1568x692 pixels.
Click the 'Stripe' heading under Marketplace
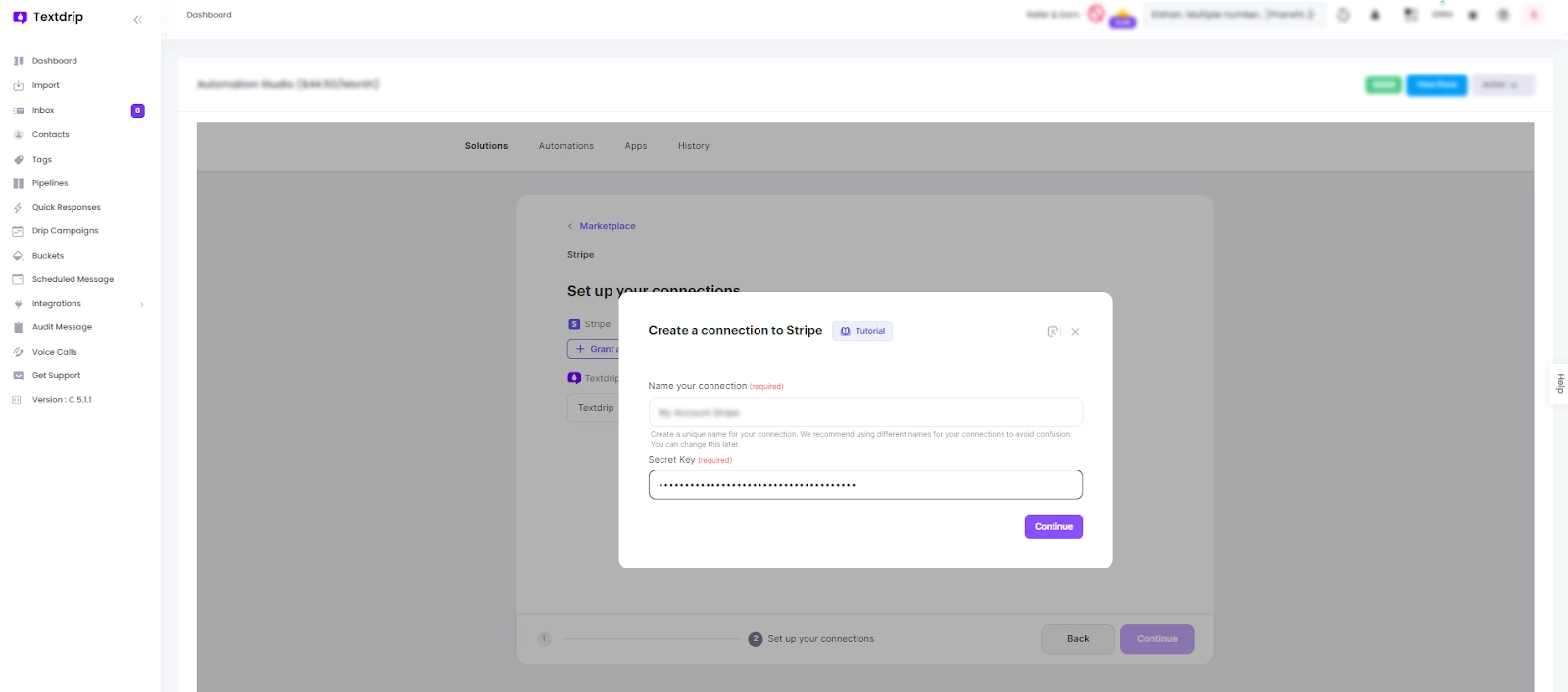point(580,255)
